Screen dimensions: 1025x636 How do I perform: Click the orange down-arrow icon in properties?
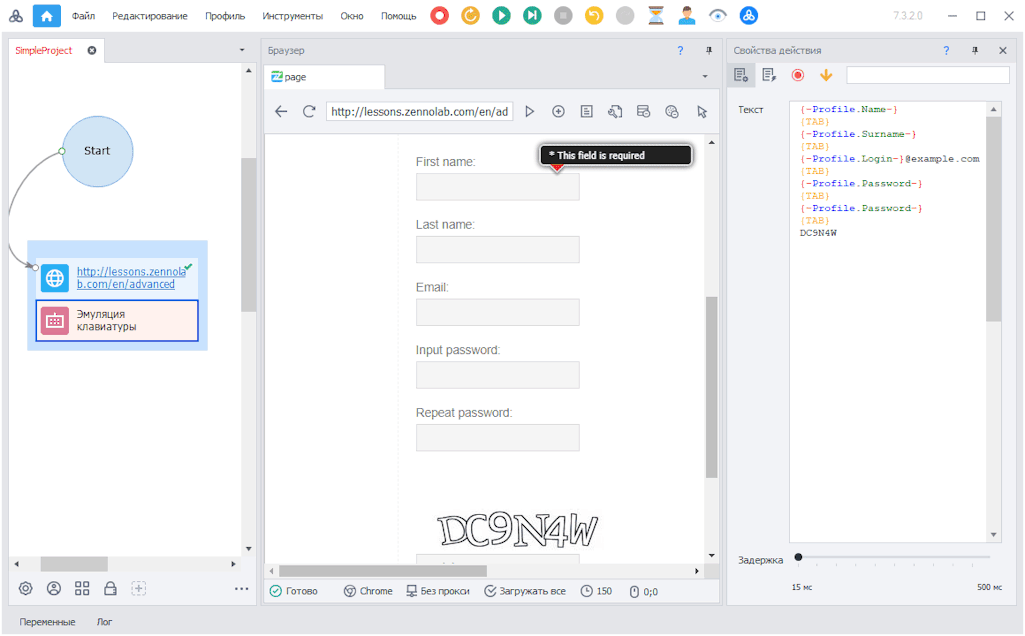[826, 75]
